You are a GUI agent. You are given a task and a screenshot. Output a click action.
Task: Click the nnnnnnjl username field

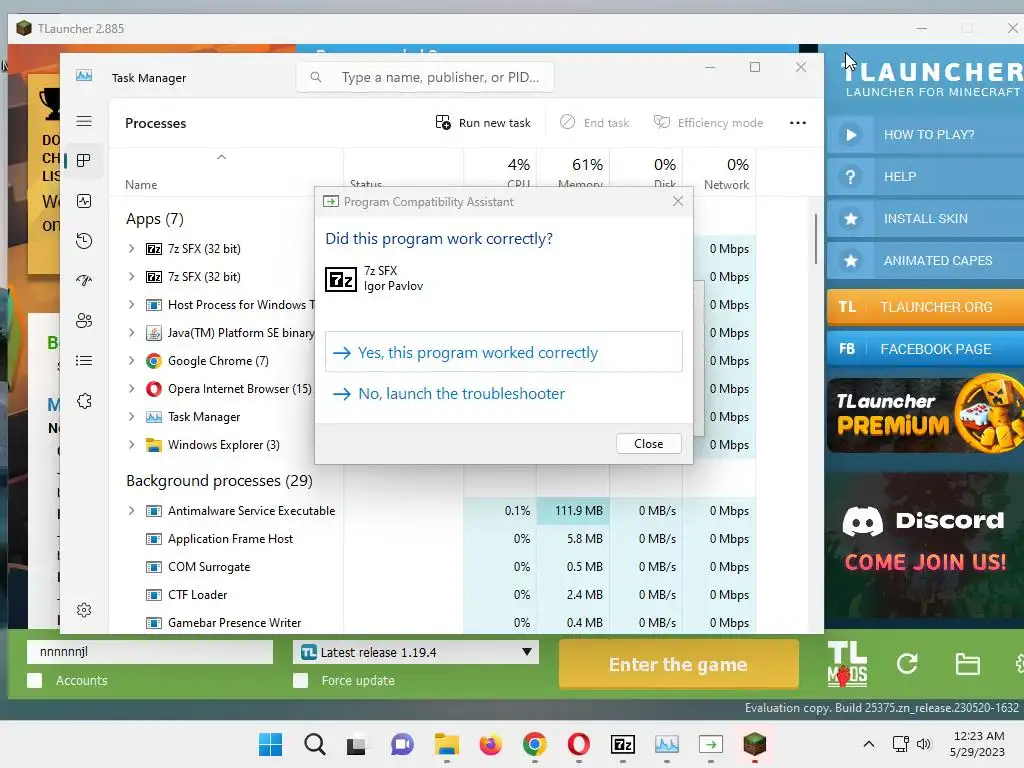coord(150,652)
